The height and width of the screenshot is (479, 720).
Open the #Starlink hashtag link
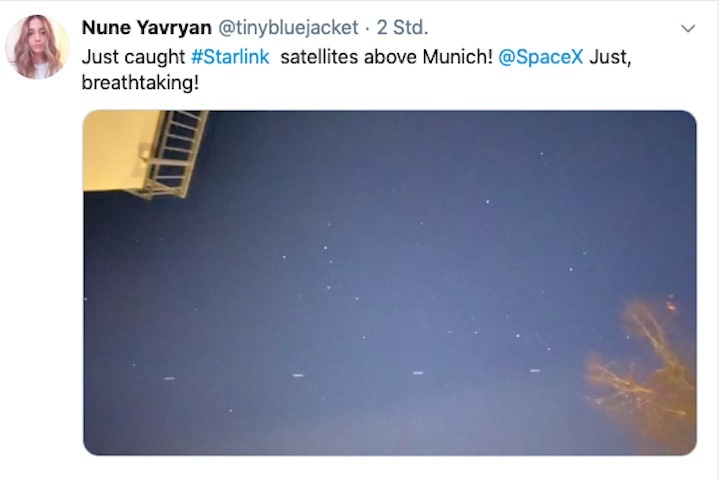click(230, 57)
